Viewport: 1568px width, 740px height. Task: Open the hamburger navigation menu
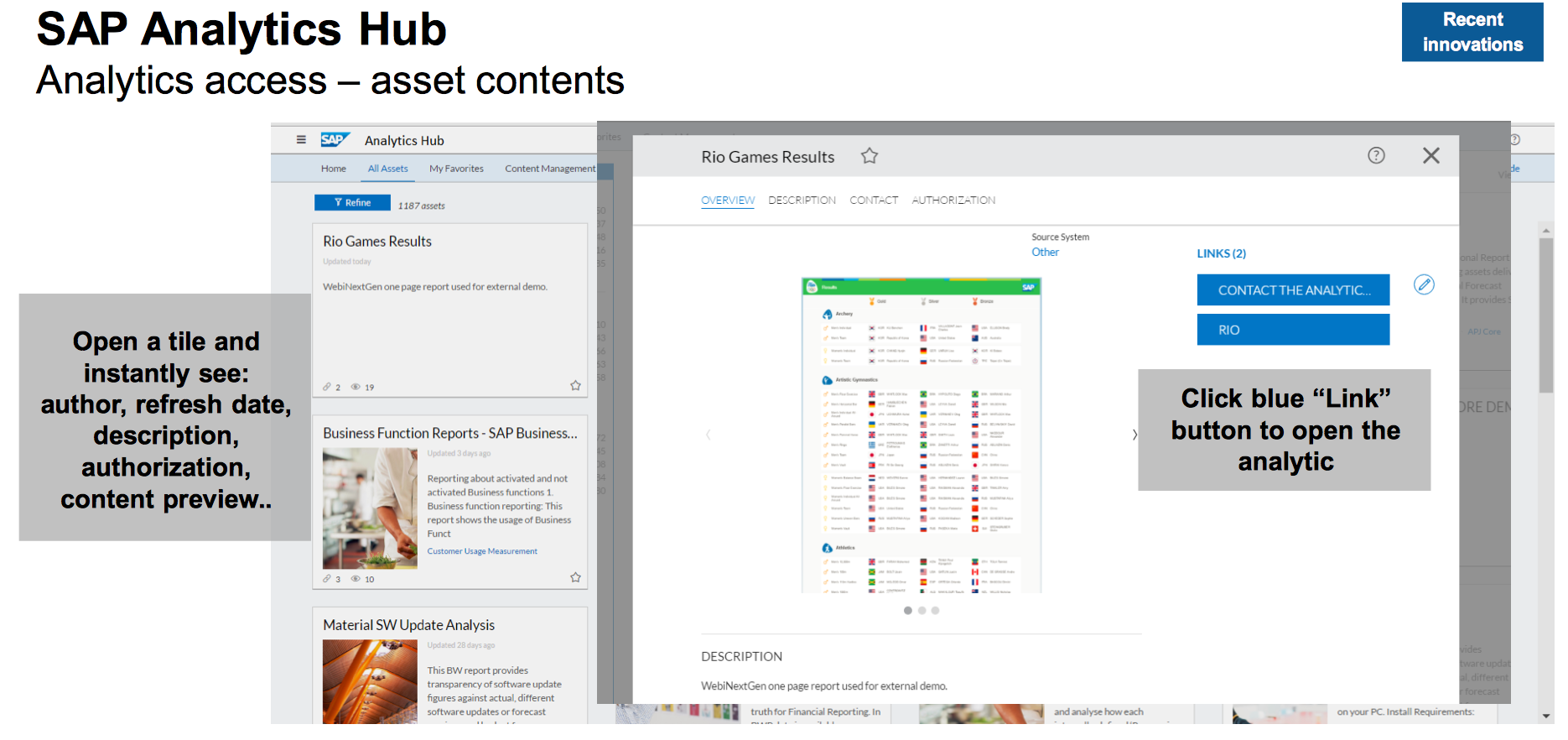pos(301,140)
